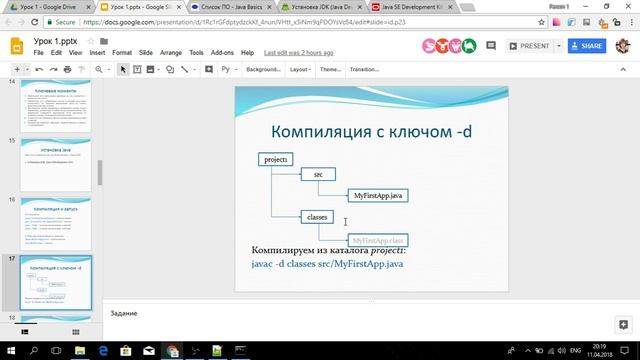Expand the input tools dropdown arrow
This screenshot has width=640, height=360.
click(x=236, y=70)
